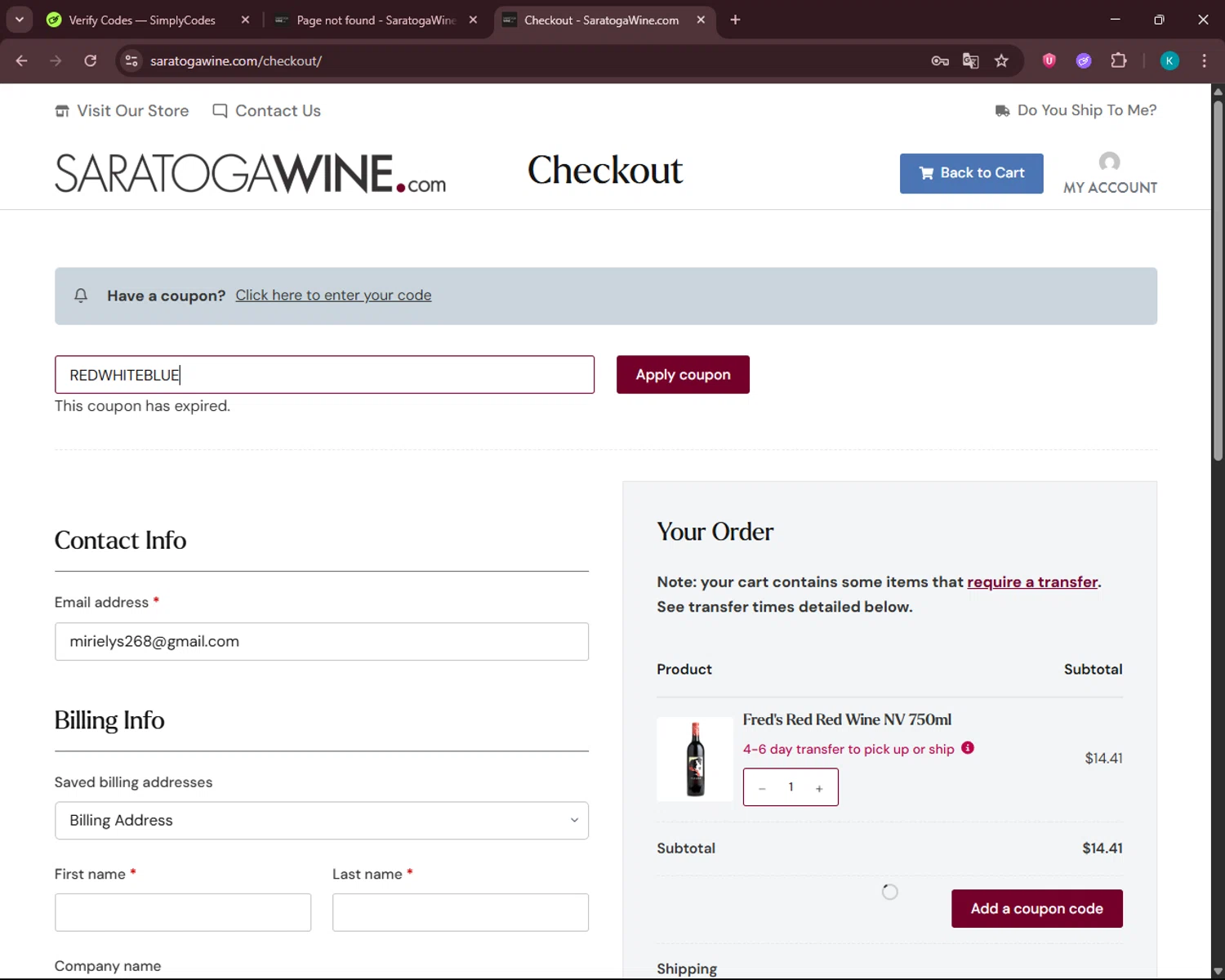The image size is (1225, 980).
Task: Click the product price $14.41 in item row
Action: point(1103,759)
